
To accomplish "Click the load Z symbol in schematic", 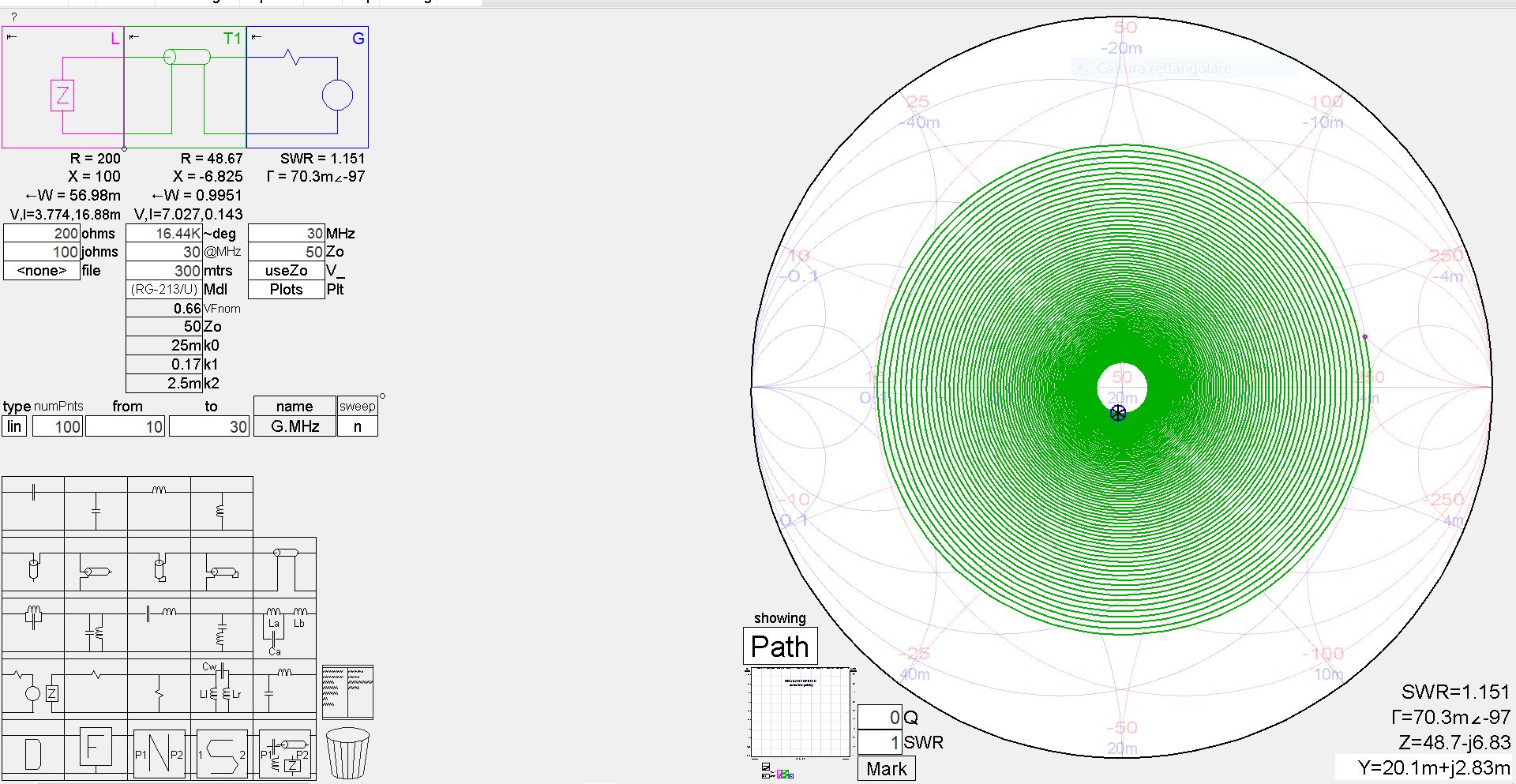I will [62, 96].
